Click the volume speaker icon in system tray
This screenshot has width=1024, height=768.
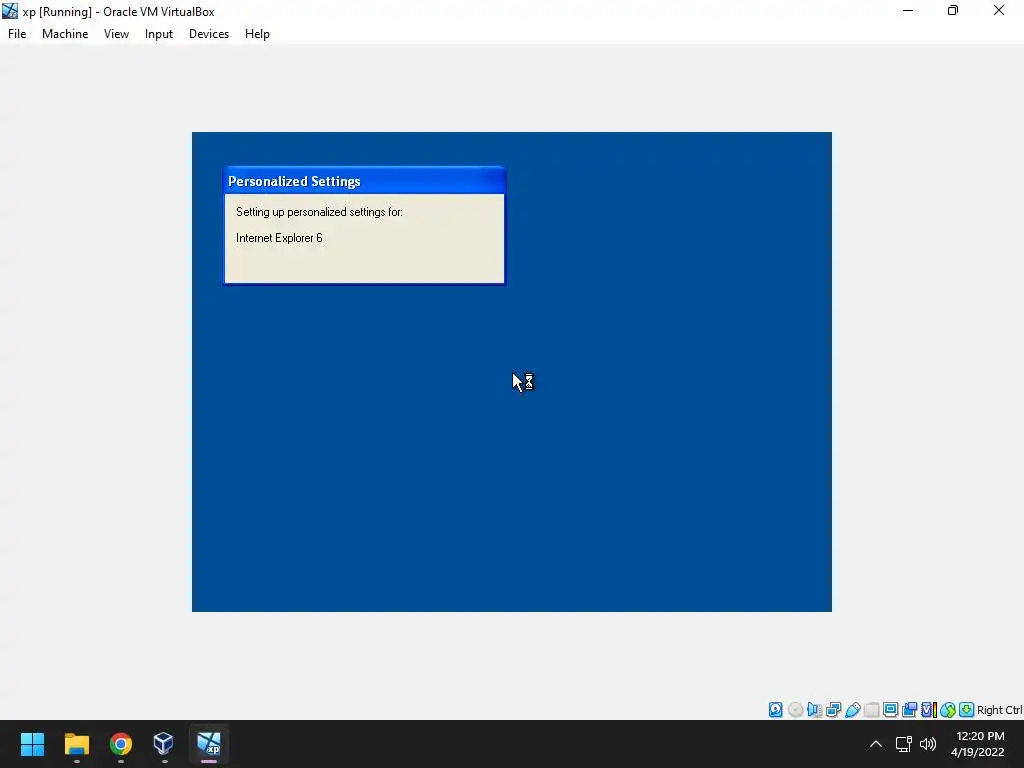(927, 744)
